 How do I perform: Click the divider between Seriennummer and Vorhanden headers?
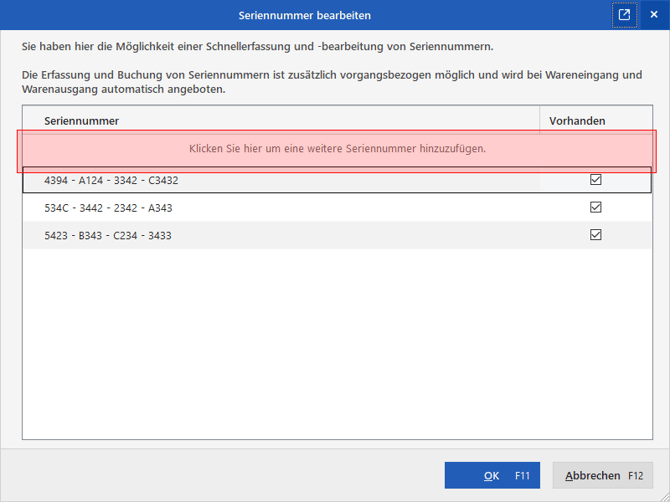coord(540,120)
